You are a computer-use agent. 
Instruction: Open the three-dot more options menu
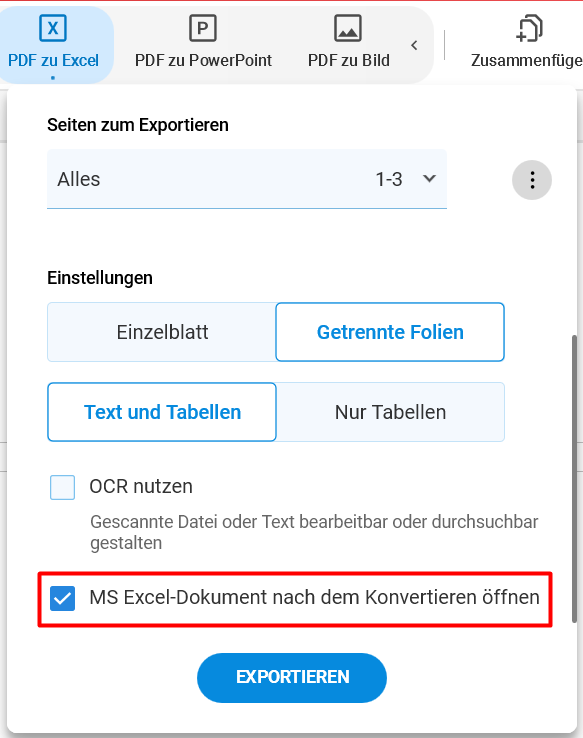(532, 180)
